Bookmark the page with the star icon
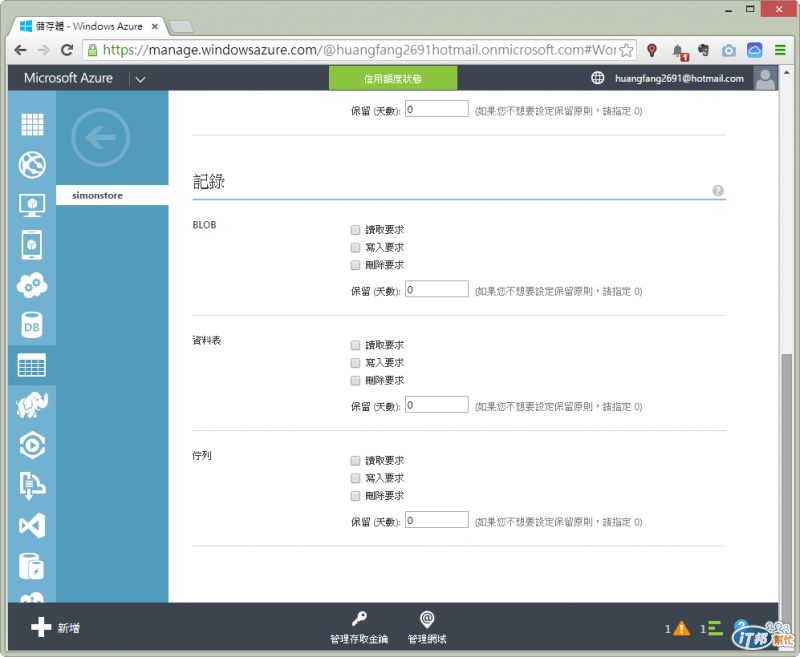Viewport: 800px width, 657px height. (626, 50)
